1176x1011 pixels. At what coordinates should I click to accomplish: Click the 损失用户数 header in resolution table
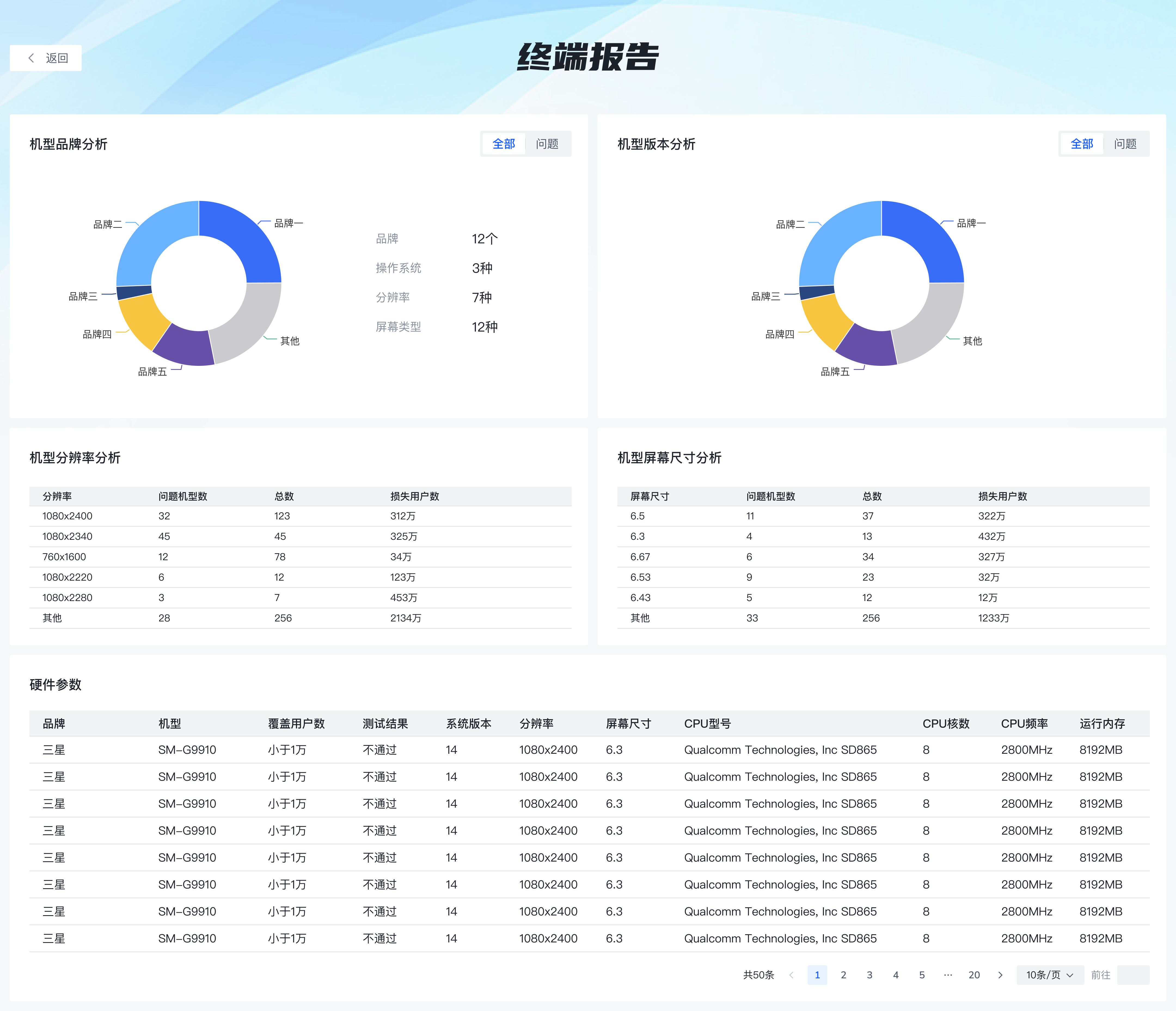point(414,496)
